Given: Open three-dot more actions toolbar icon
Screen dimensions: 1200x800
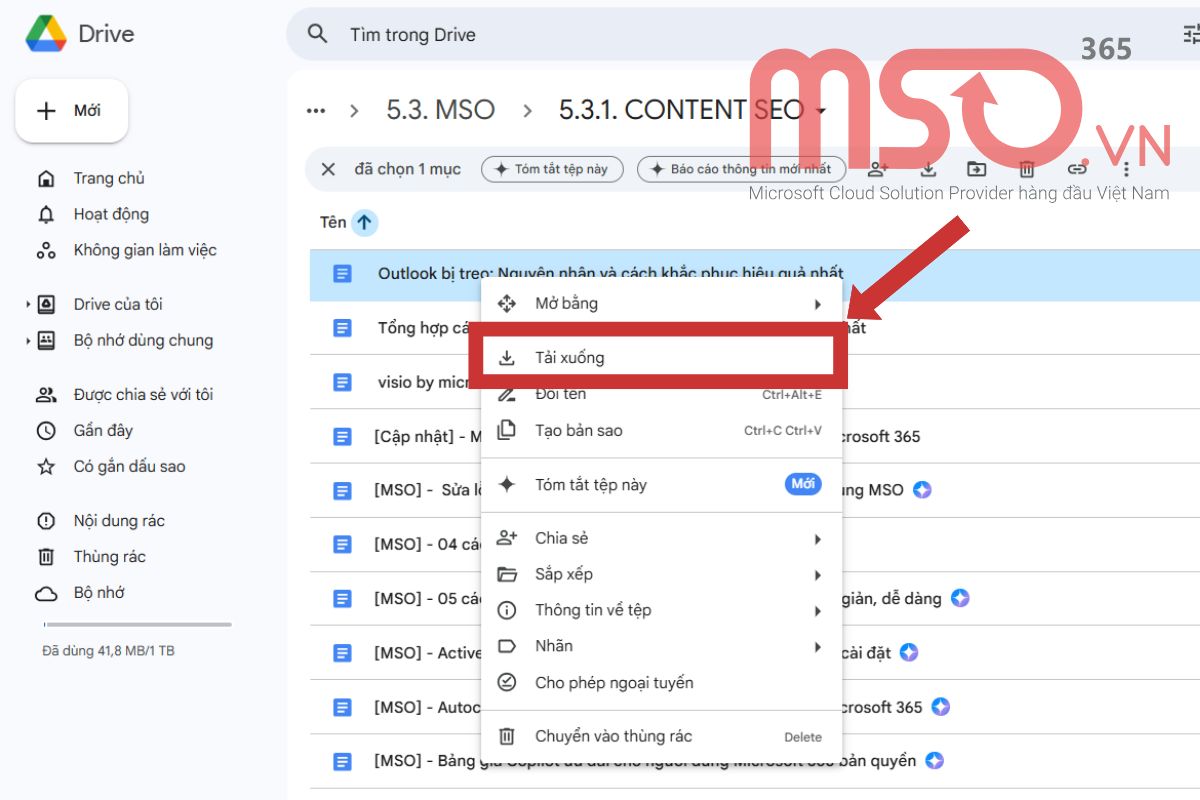Looking at the screenshot, I should pyautogui.click(x=1126, y=169).
